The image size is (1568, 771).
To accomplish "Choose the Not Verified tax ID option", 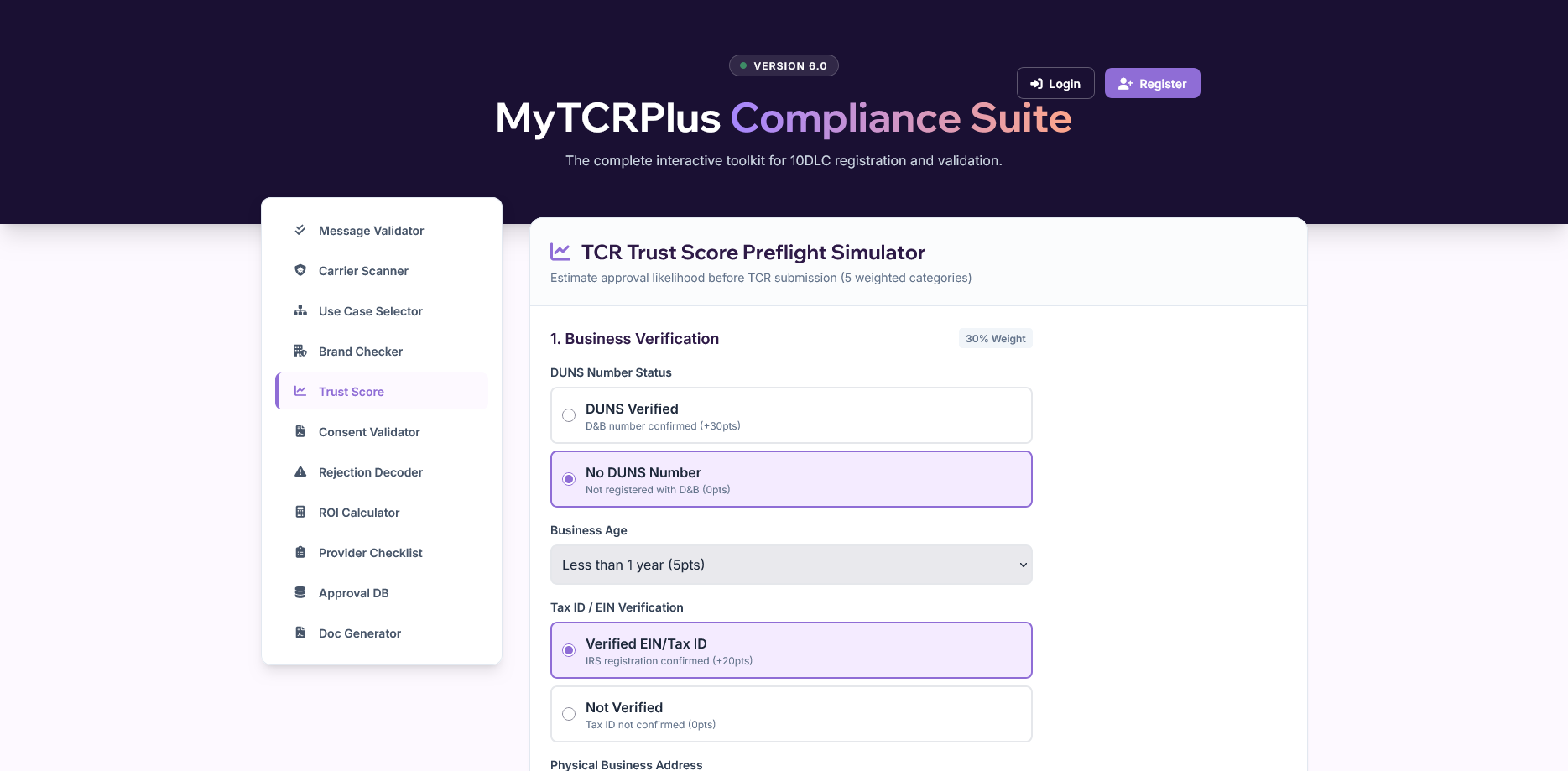I will coord(569,714).
